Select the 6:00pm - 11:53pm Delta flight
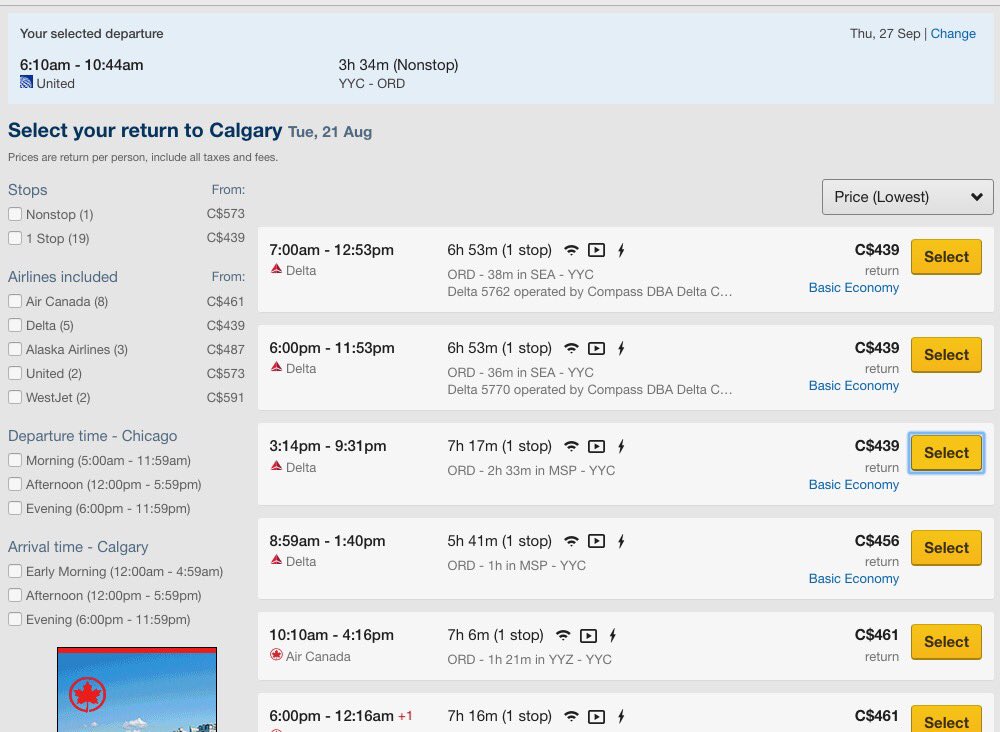Viewport: 1000px width, 732px height. click(946, 355)
